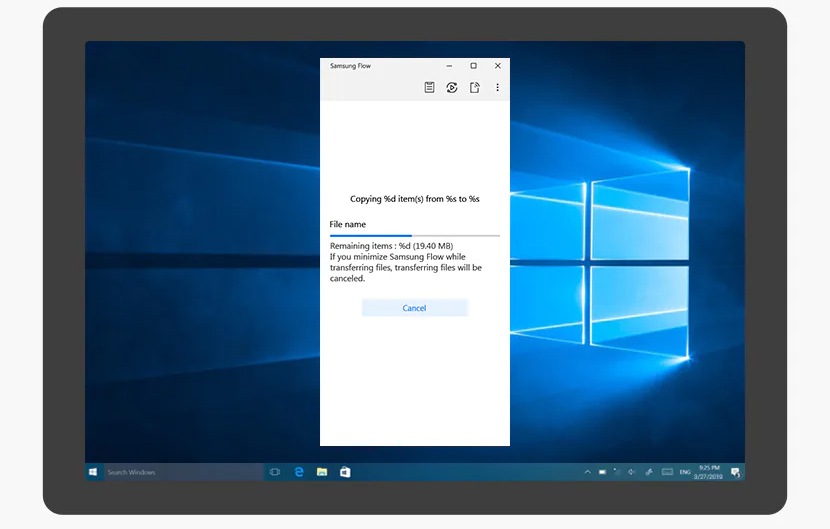Click the Smart View screen mirroring icon

point(452,88)
